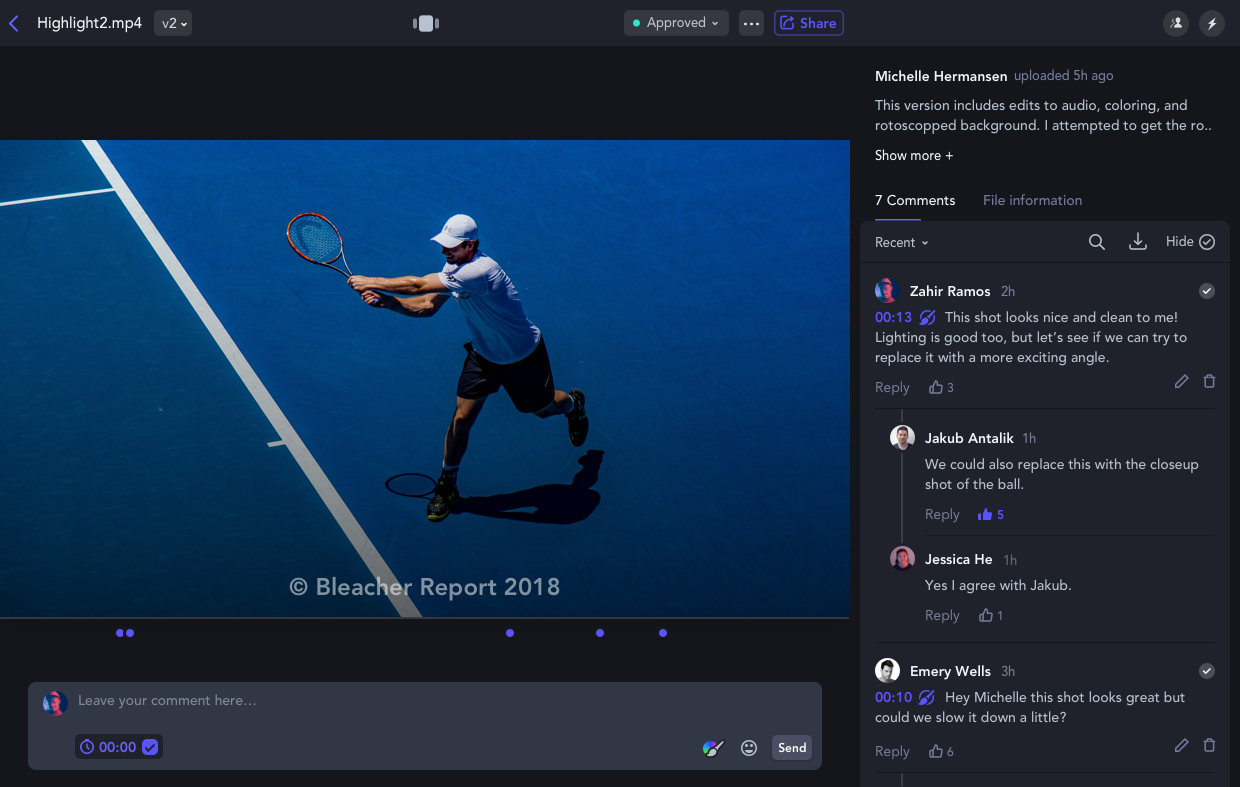Open the color drawing tool swatch
The height and width of the screenshot is (787, 1240).
click(x=713, y=748)
